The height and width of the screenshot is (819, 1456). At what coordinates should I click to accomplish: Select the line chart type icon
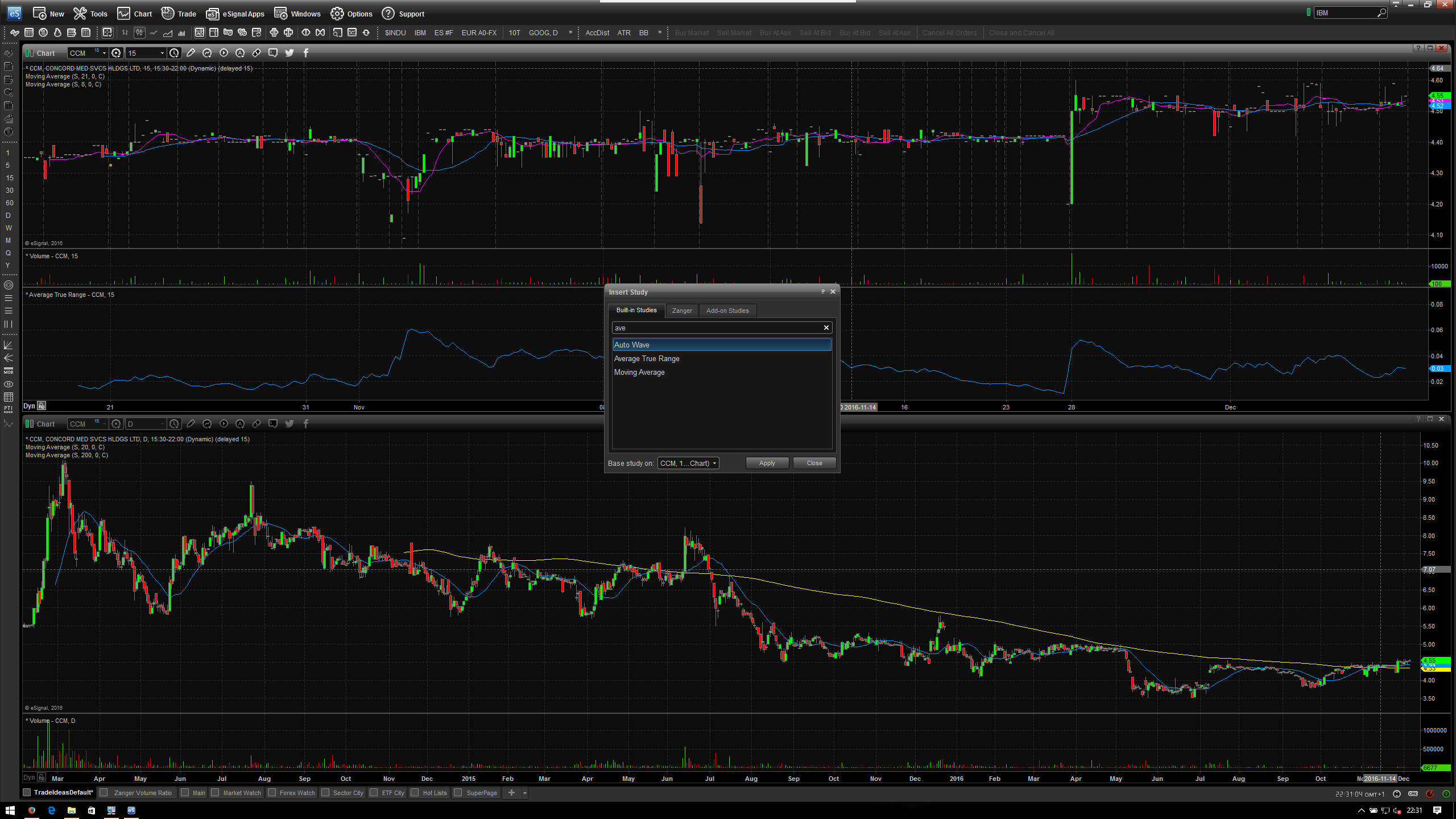(154, 32)
